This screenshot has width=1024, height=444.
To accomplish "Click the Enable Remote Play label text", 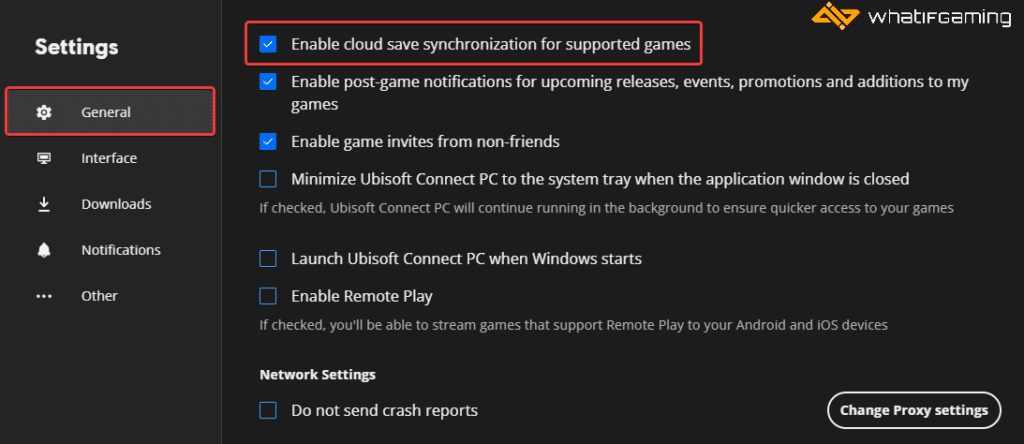I will tap(362, 296).
